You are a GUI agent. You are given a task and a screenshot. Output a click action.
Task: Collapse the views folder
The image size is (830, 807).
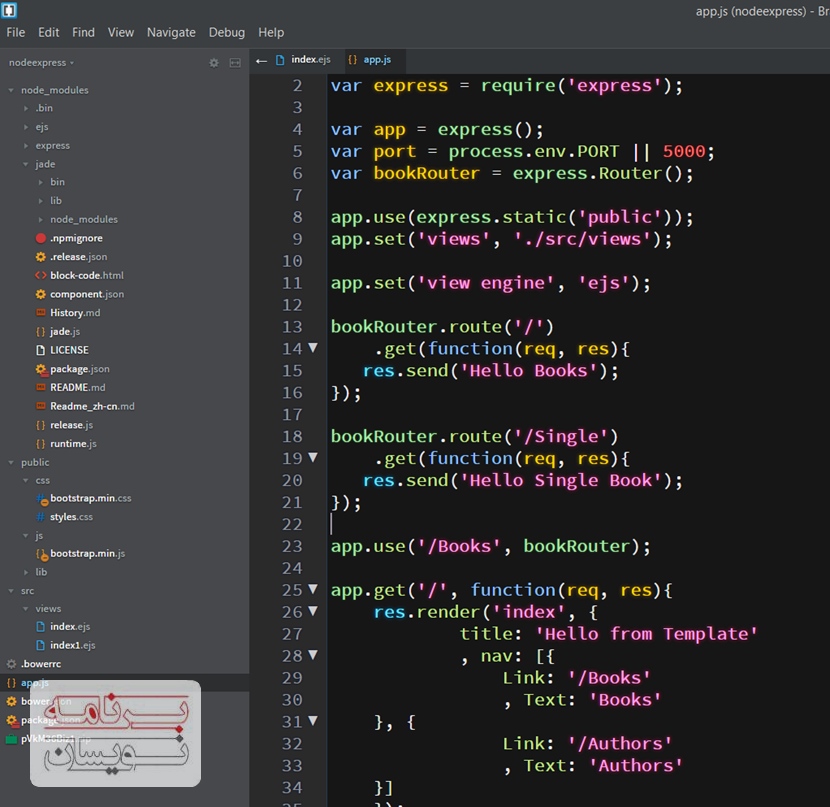pyautogui.click(x=26, y=609)
